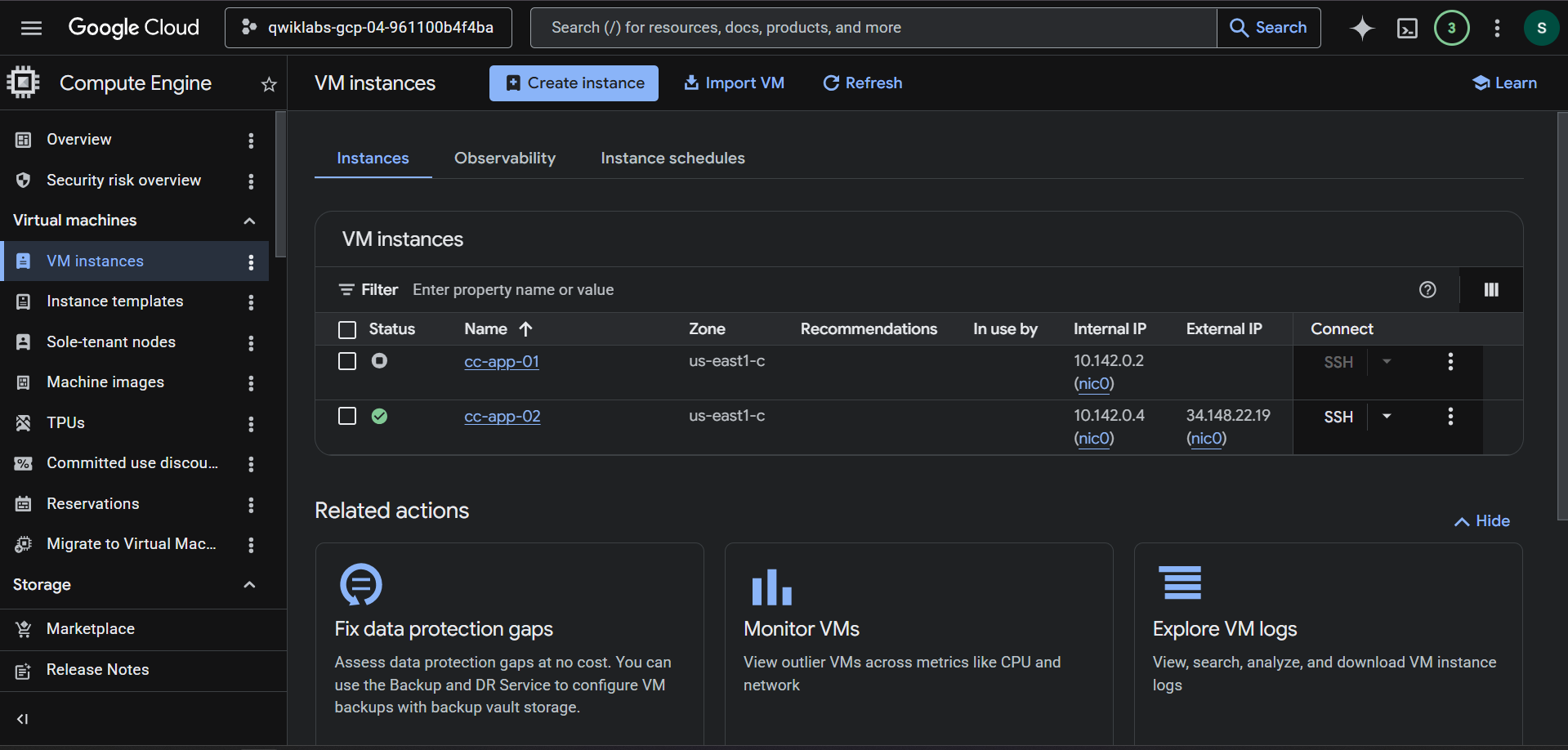This screenshot has width=1568, height=750.
Task: Hide the Related actions section
Action: 1481,521
